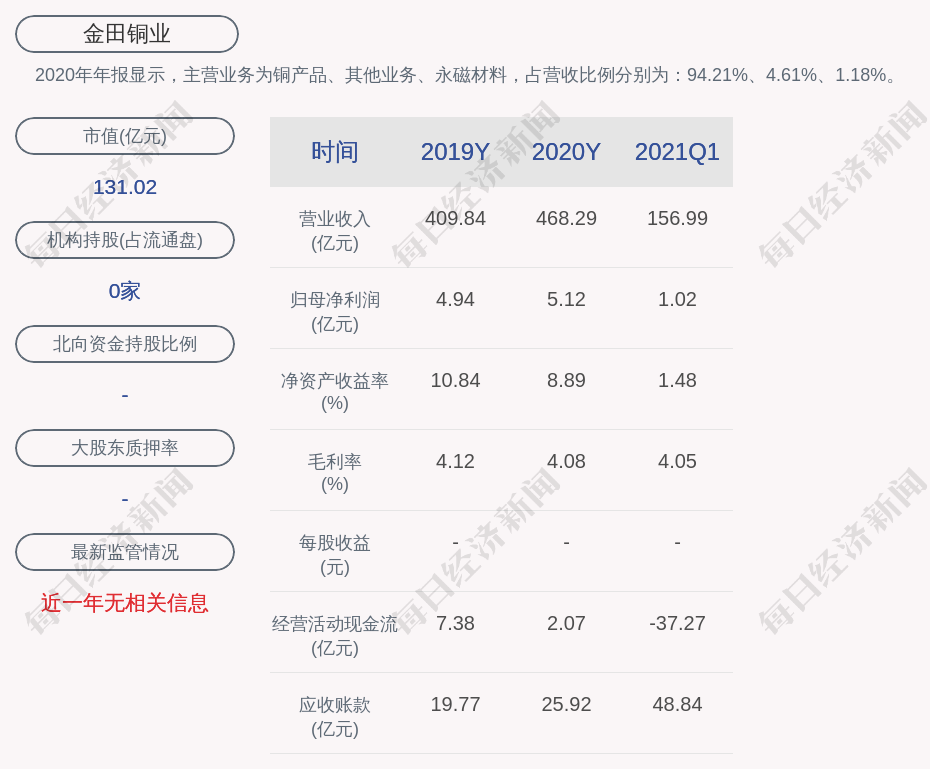930x769 pixels.
Task: Select the net profit value 1.02
Action: click(x=677, y=299)
